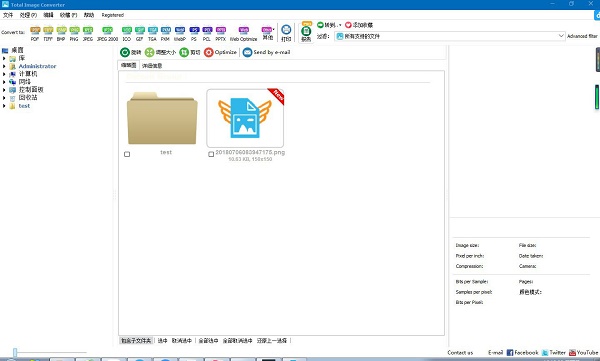Click 包含子文件夹 include subfolders button
This screenshot has width=600, height=361.
coord(136,340)
